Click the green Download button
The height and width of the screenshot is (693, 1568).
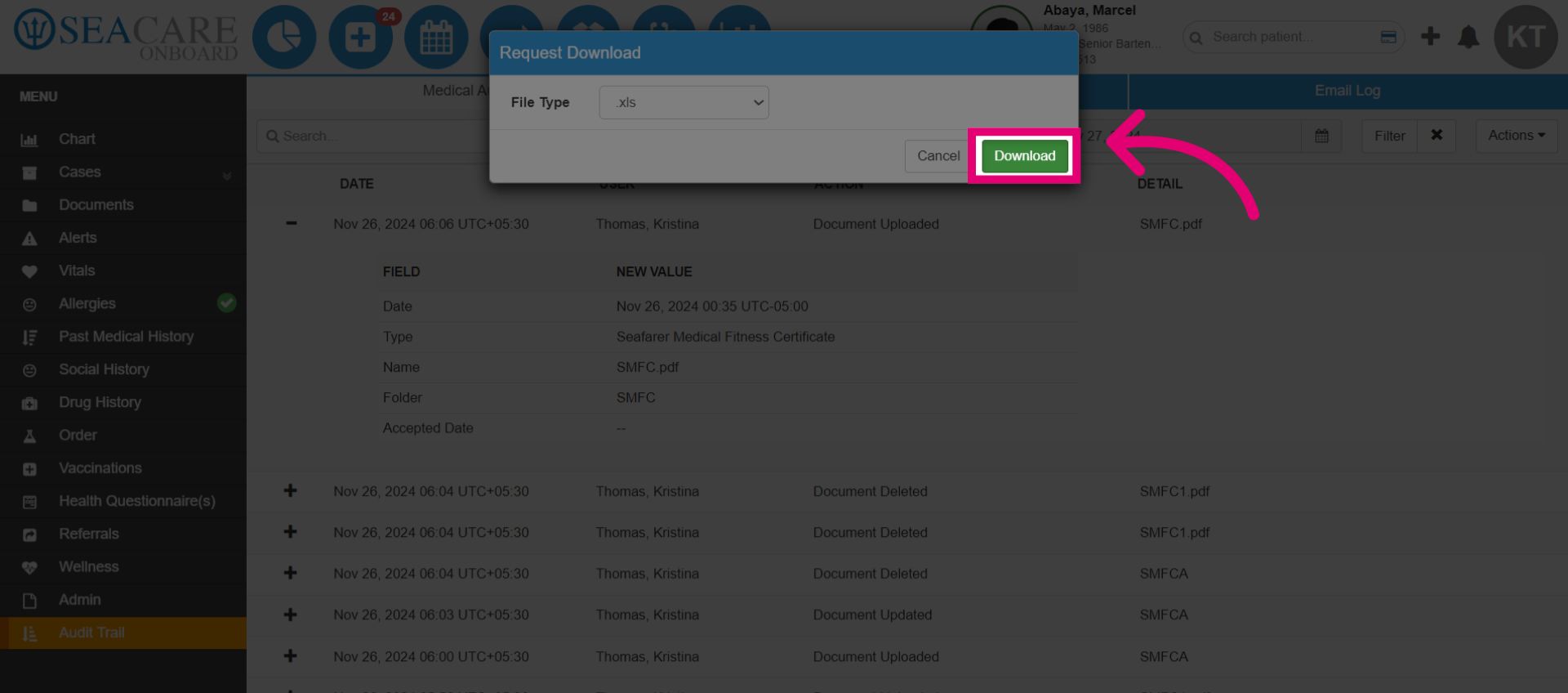click(1024, 156)
